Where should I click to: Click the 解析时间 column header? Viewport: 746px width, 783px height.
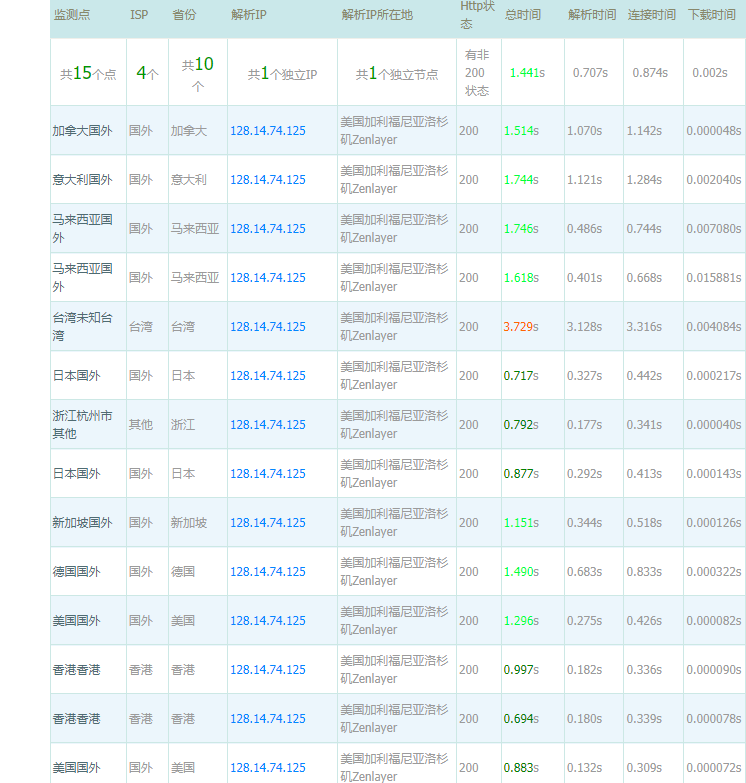point(592,16)
